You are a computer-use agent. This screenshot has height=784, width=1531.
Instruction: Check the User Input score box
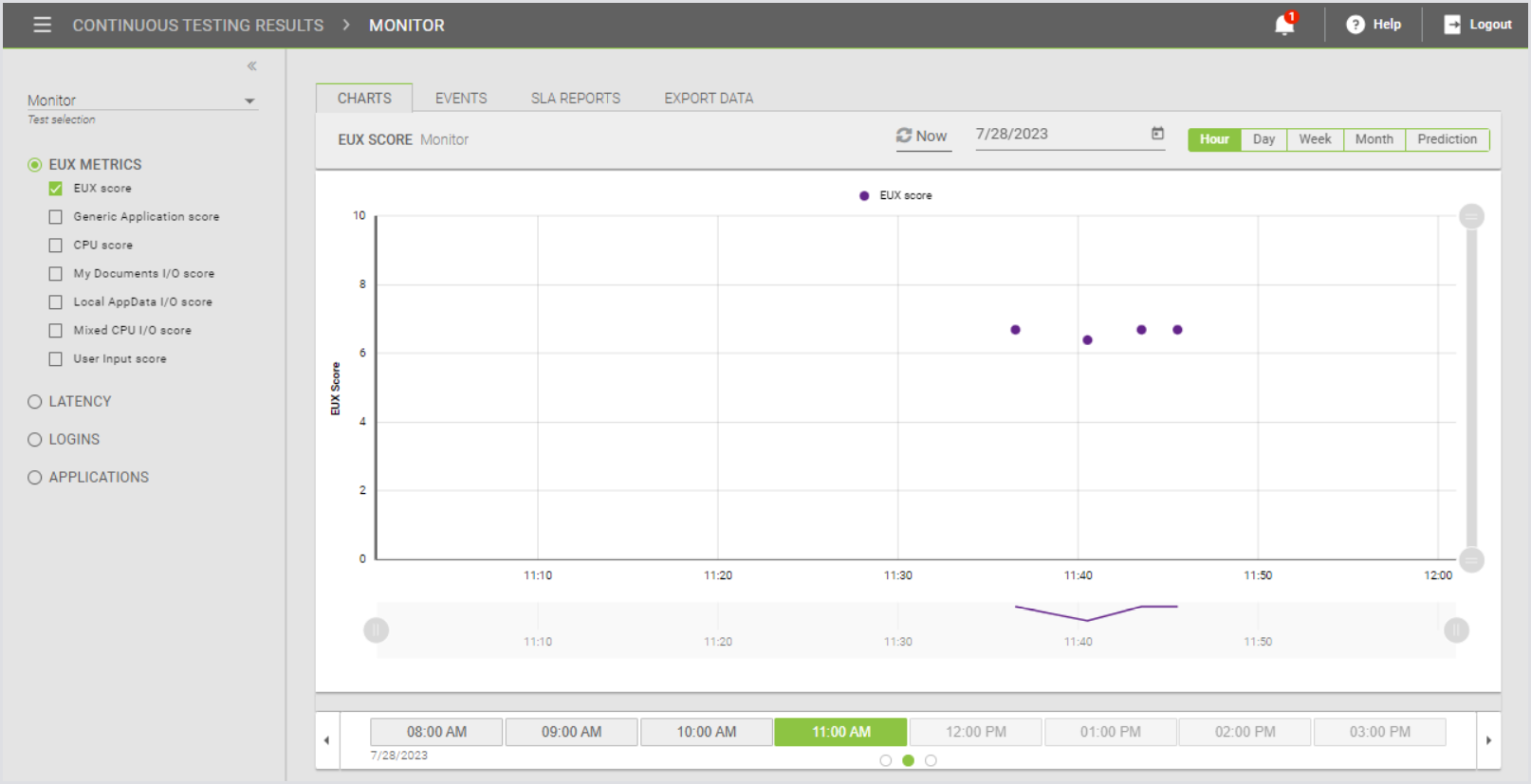point(56,359)
